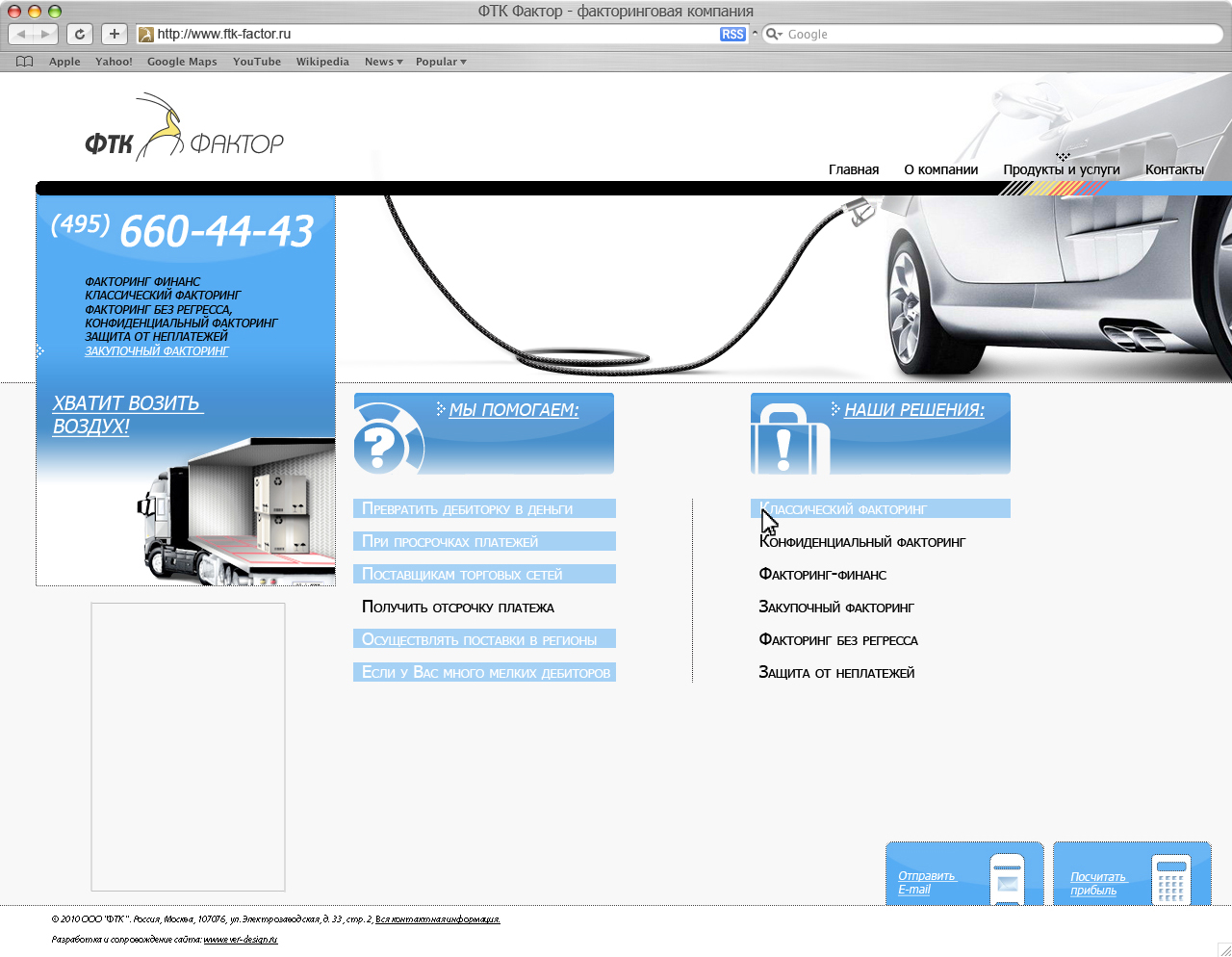Viewport: 1232px width, 957px height.
Task: Click the Посчитать прибыль link
Action: click(1098, 884)
